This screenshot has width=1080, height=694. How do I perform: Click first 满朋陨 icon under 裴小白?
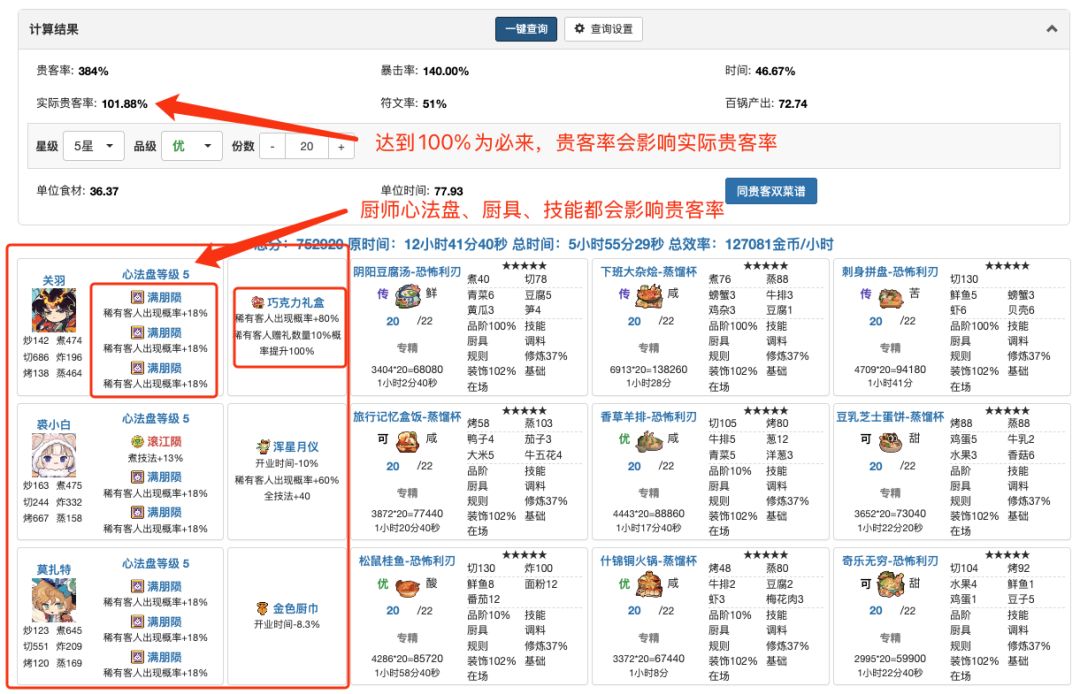point(138,476)
